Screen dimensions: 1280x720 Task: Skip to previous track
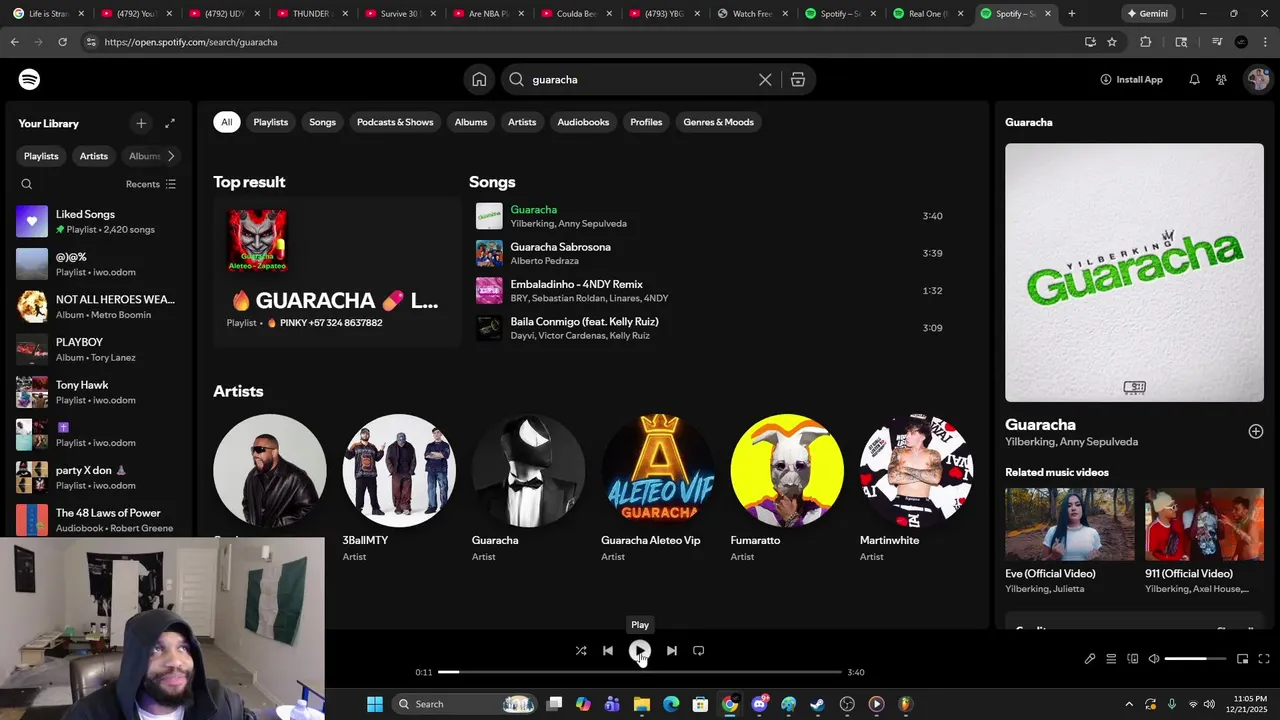pyautogui.click(x=608, y=650)
